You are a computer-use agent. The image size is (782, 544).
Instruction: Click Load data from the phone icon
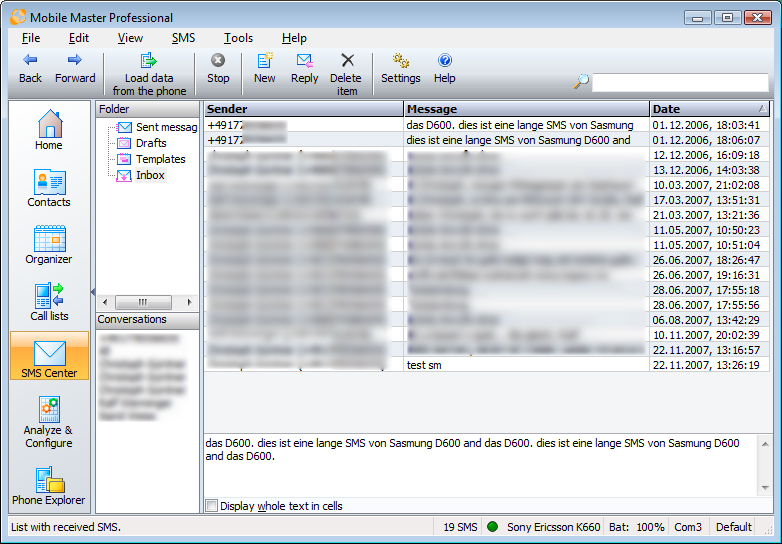pos(149,62)
